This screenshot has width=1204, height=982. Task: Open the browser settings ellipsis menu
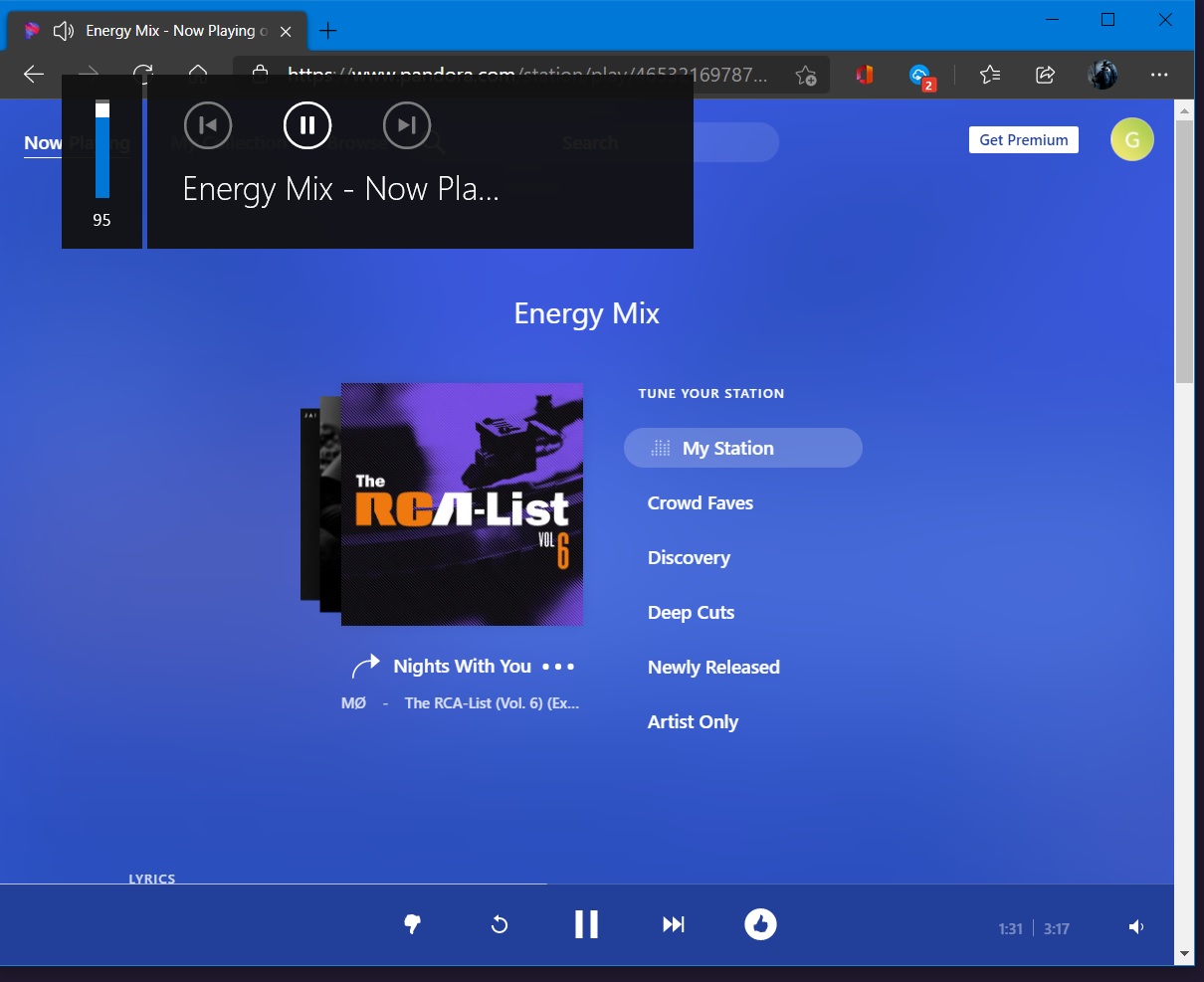click(1159, 75)
